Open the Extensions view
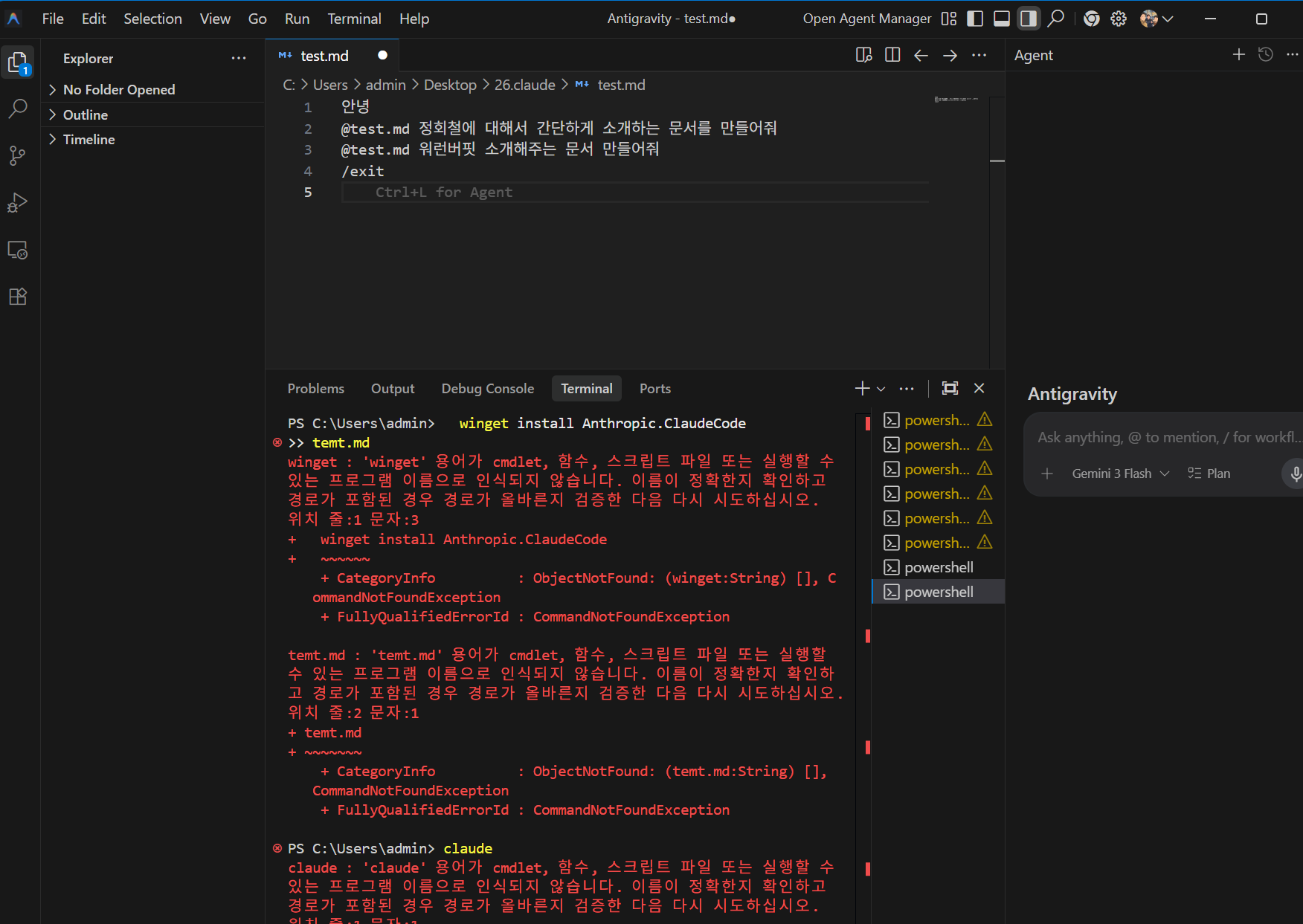The width and height of the screenshot is (1303, 924). click(18, 297)
